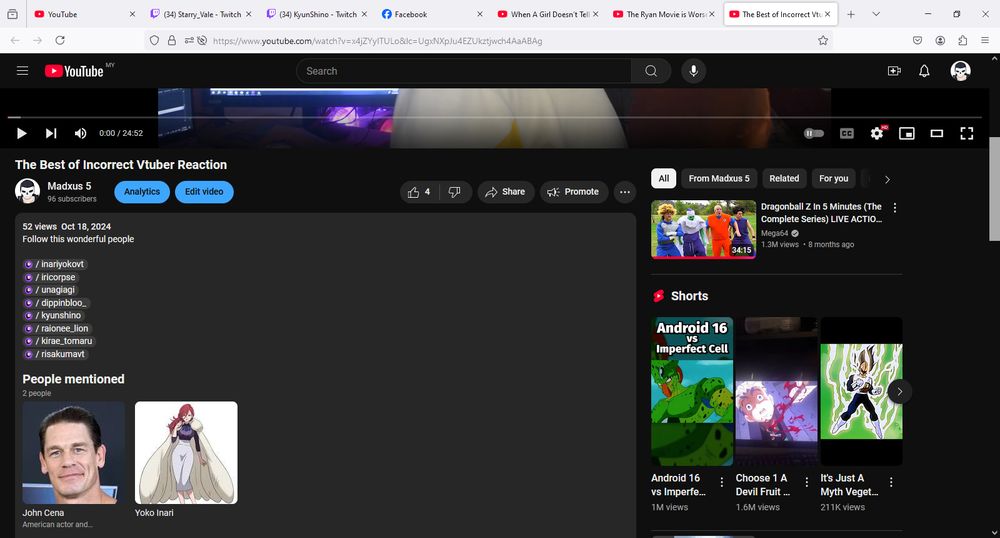Open the account avatar menu
Screen dimensions: 1000x538
click(960, 71)
